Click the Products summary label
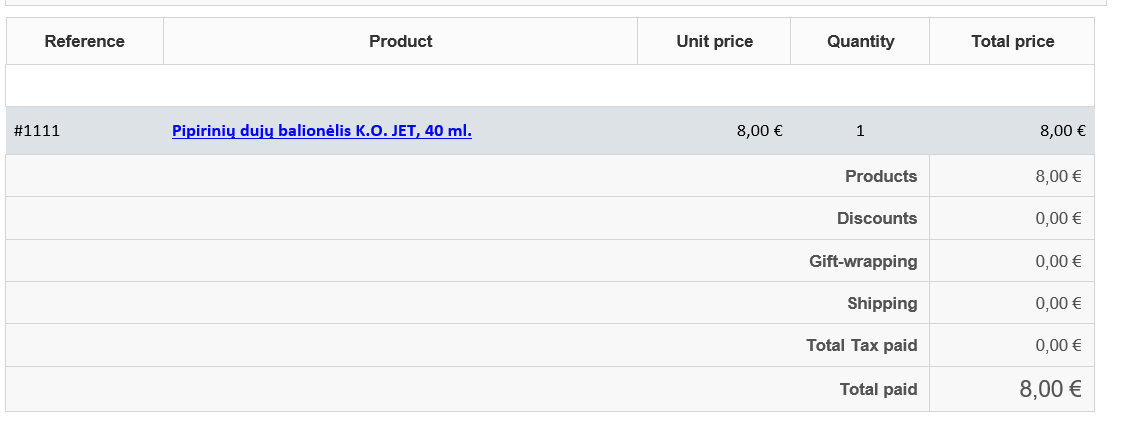This screenshot has width=1127, height=421. pyautogui.click(x=880, y=176)
